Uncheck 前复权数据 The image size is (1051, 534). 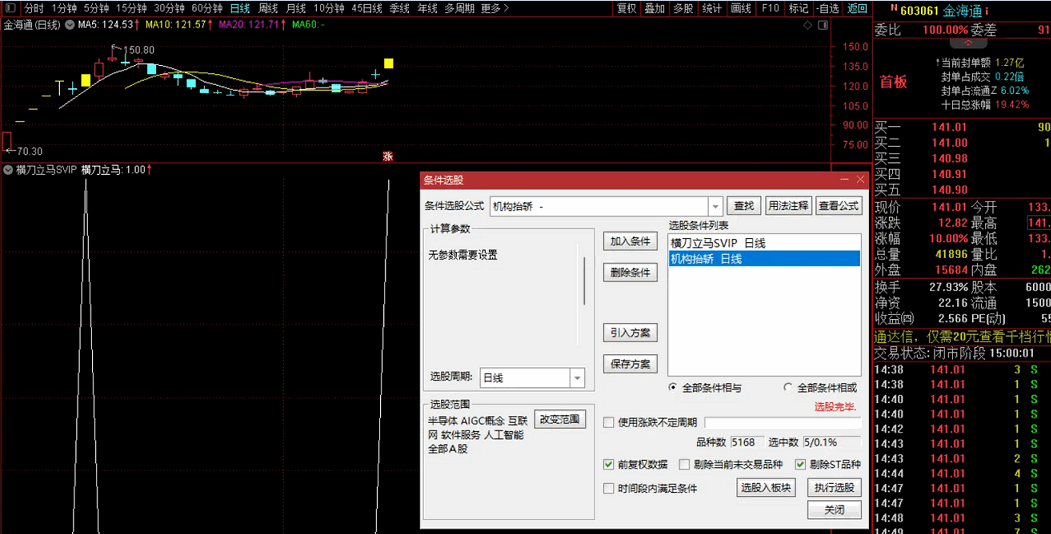pyautogui.click(x=609, y=464)
